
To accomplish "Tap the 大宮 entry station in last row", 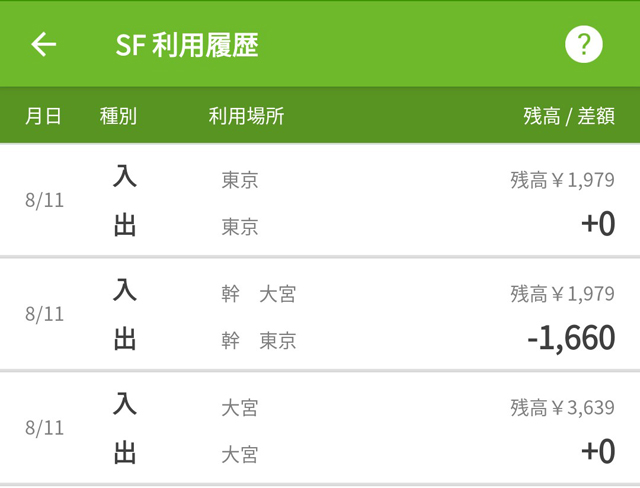I will [x=240, y=408].
